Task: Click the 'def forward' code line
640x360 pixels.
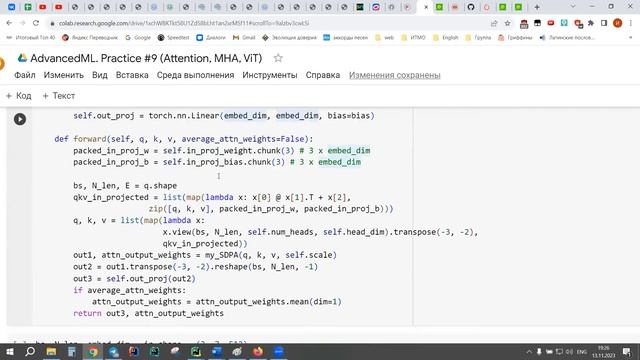Action: (x=184, y=139)
